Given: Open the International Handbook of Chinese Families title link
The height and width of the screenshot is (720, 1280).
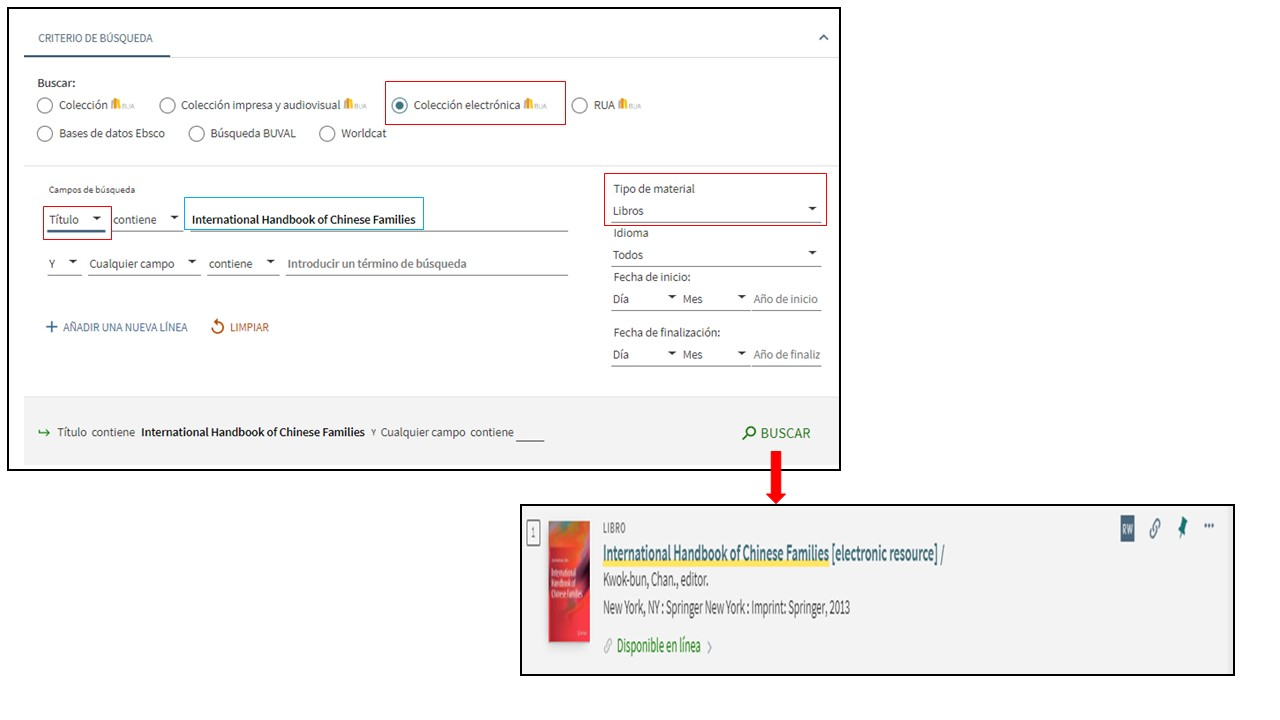Looking at the screenshot, I should point(716,554).
